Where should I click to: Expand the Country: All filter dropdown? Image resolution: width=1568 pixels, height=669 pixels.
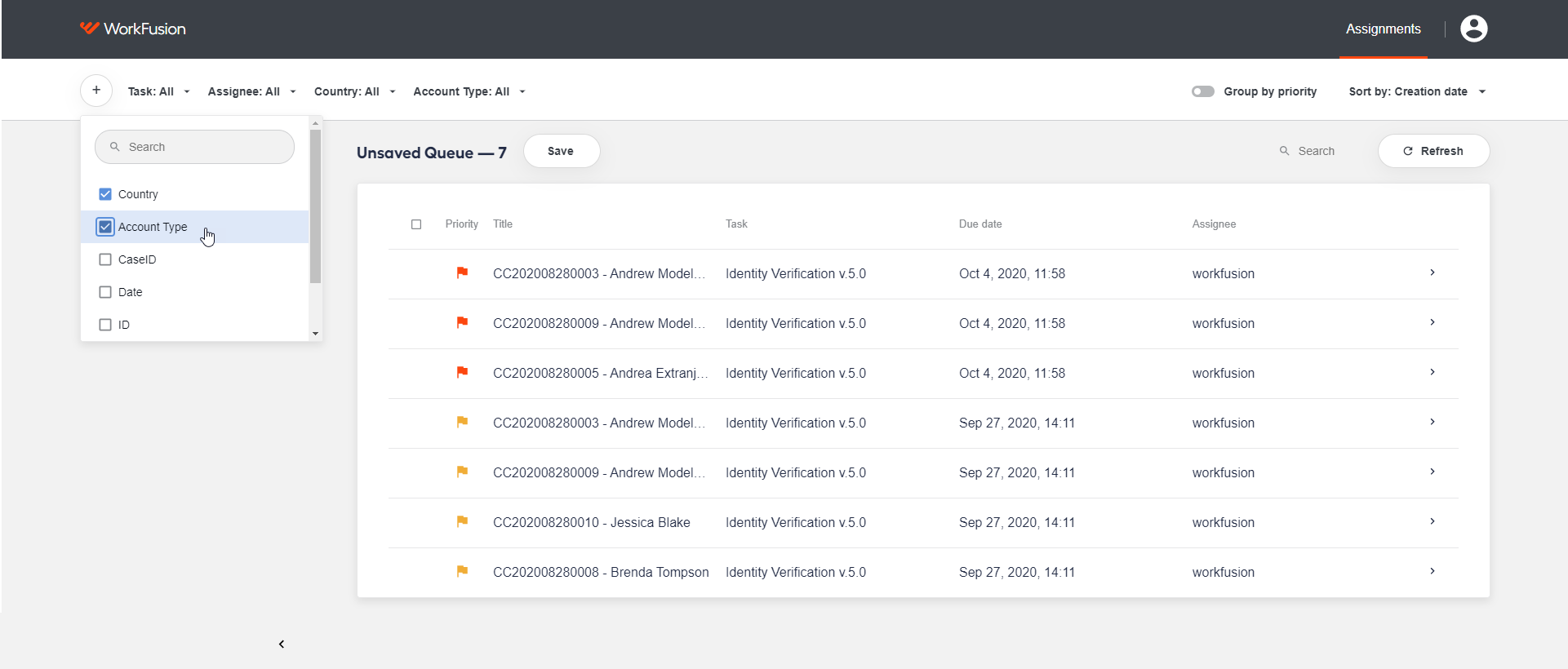click(355, 91)
